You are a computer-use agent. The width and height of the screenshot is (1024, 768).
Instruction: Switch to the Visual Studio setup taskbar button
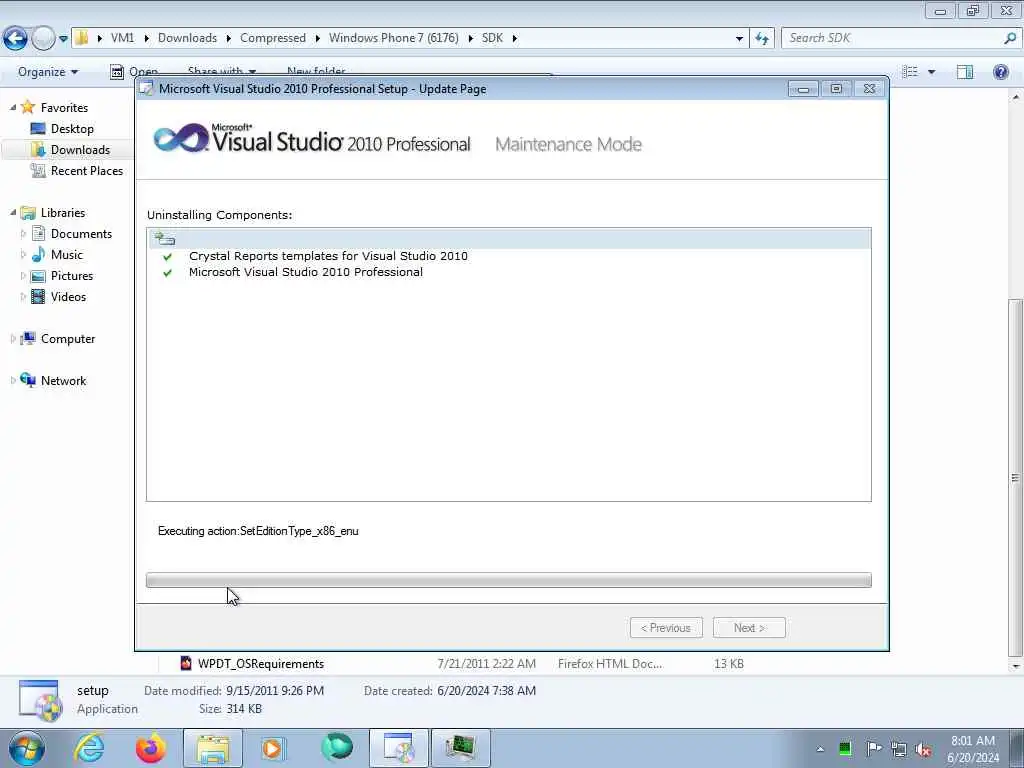[399, 748]
